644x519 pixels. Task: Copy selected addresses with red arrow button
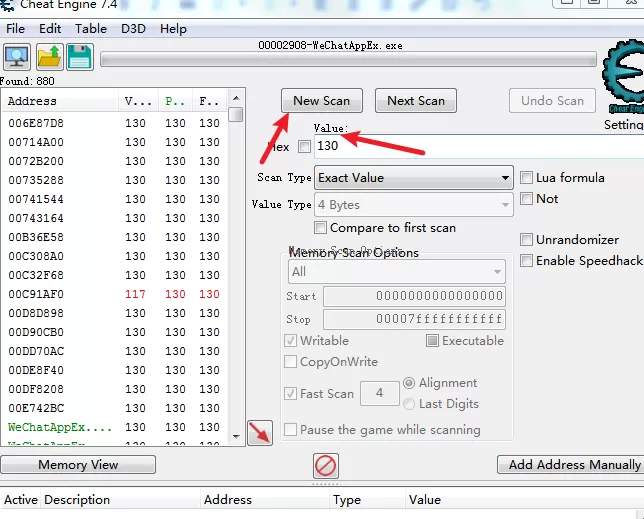260,432
